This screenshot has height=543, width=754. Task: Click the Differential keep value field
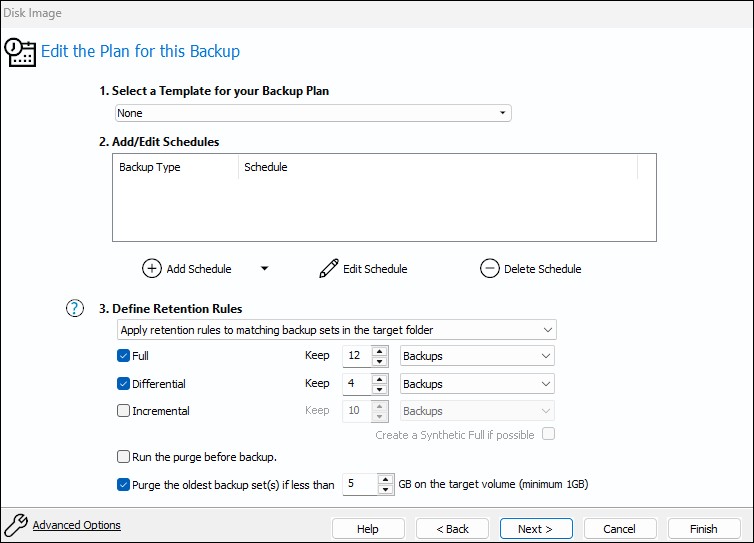357,384
